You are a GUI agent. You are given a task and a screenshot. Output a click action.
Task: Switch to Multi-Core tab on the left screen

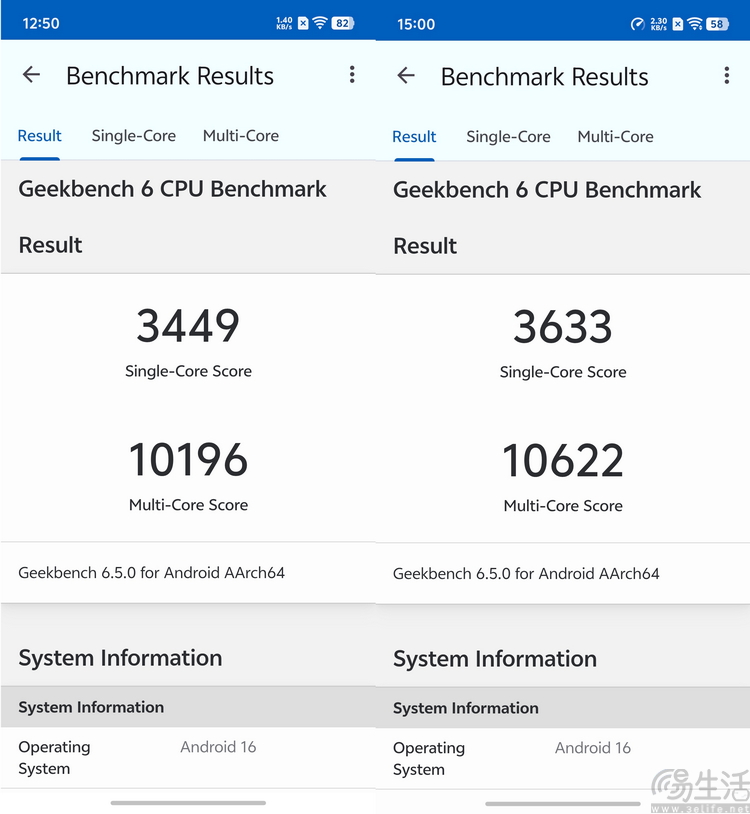(241, 136)
